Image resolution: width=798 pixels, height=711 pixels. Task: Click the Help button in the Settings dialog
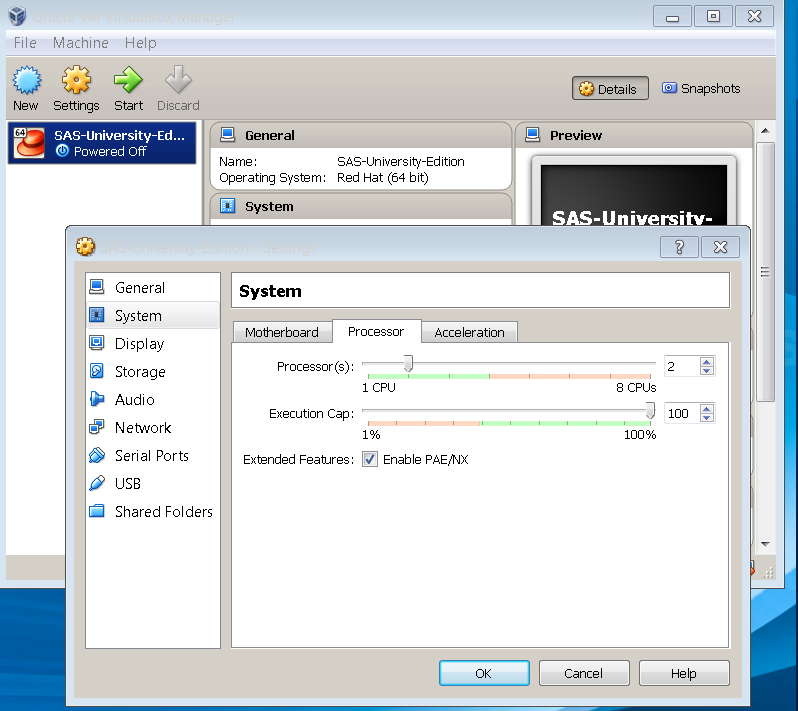point(683,673)
